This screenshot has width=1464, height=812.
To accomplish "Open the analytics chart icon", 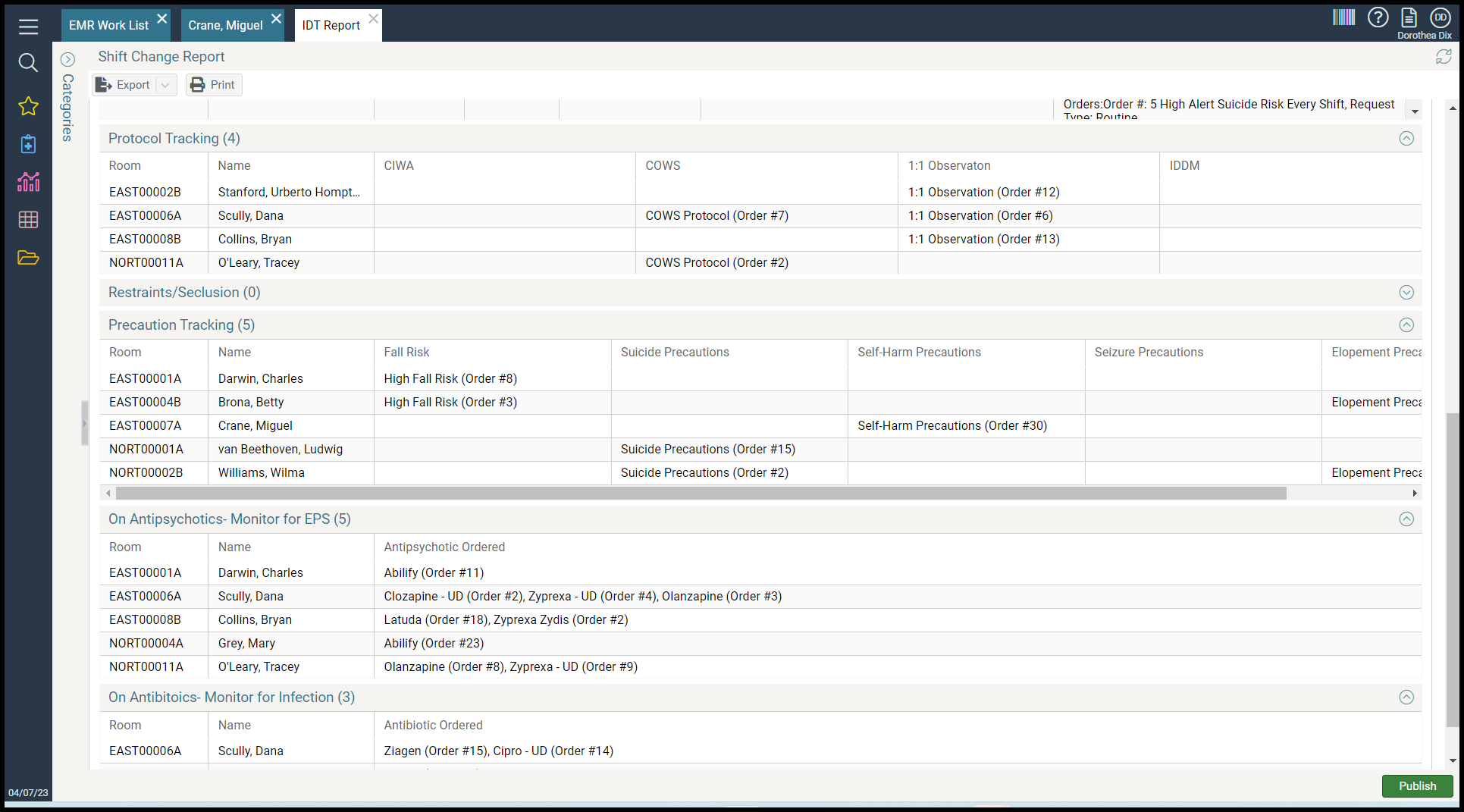I will [28, 182].
